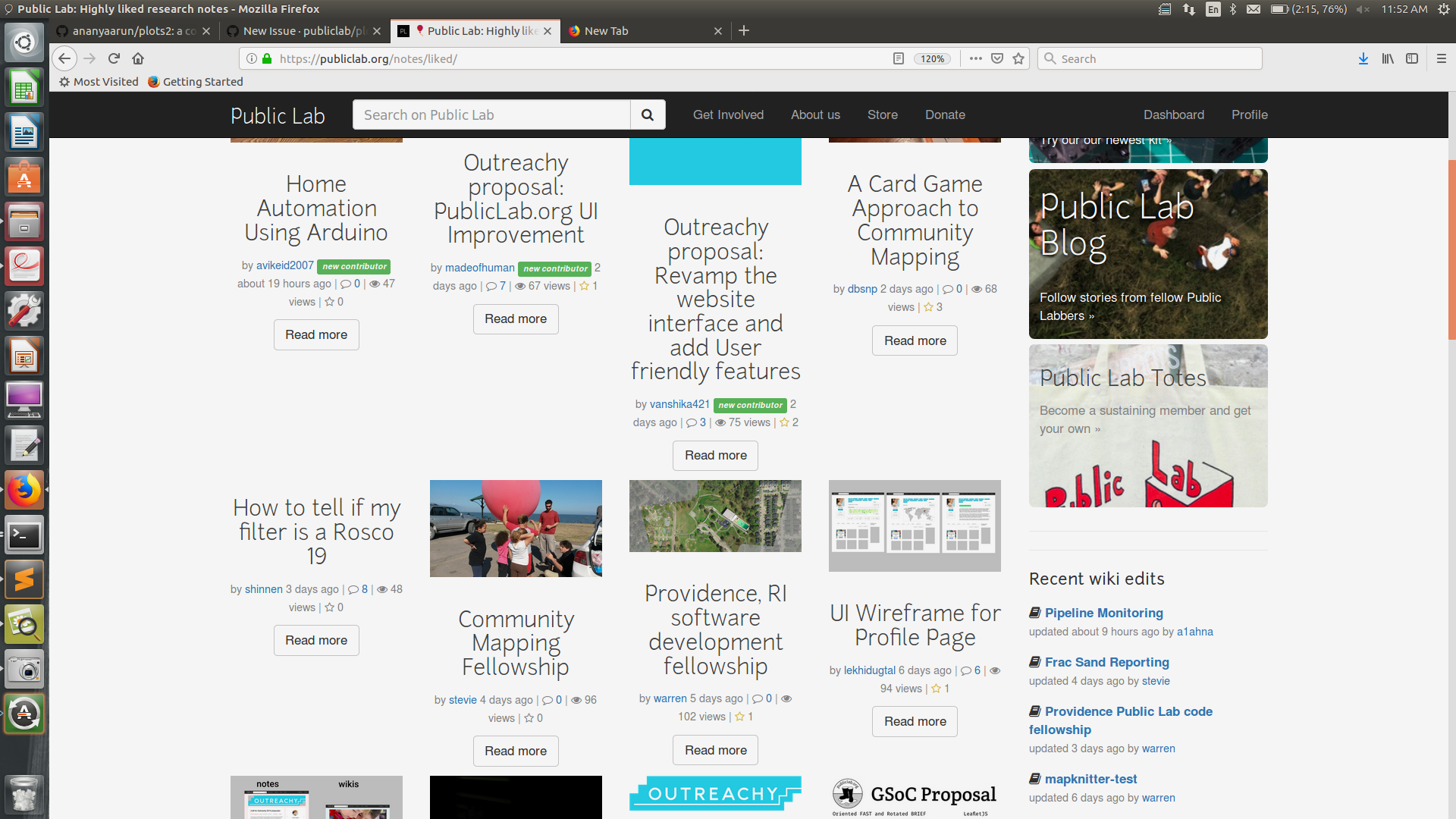Click Read more under Community Mapping Fellowship
Viewport: 1456px width, 819px height.
[516, 751]
